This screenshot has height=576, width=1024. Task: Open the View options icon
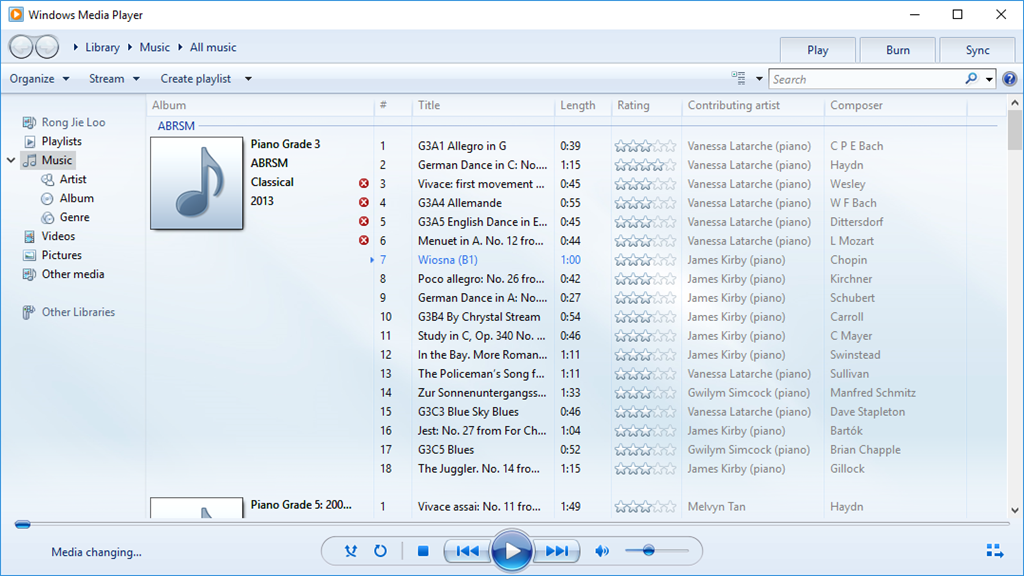coord(739,78)
